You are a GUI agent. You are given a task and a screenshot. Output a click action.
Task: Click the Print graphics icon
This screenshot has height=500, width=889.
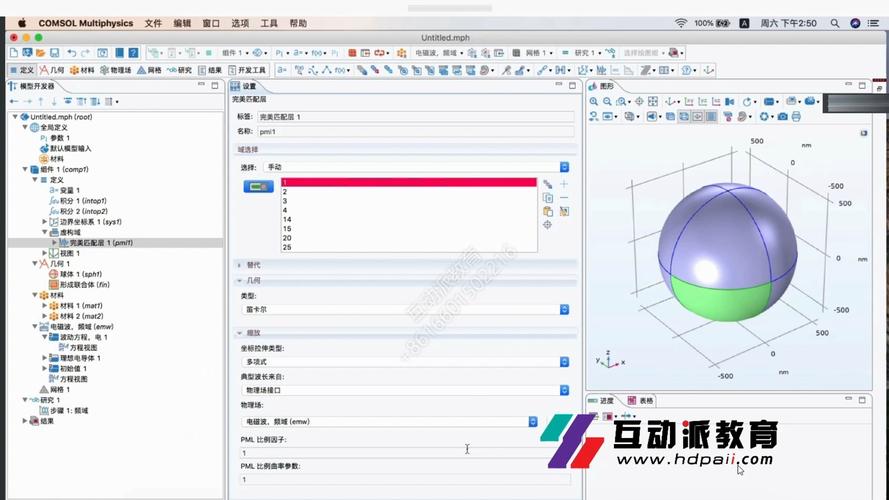tap(796, 116)
